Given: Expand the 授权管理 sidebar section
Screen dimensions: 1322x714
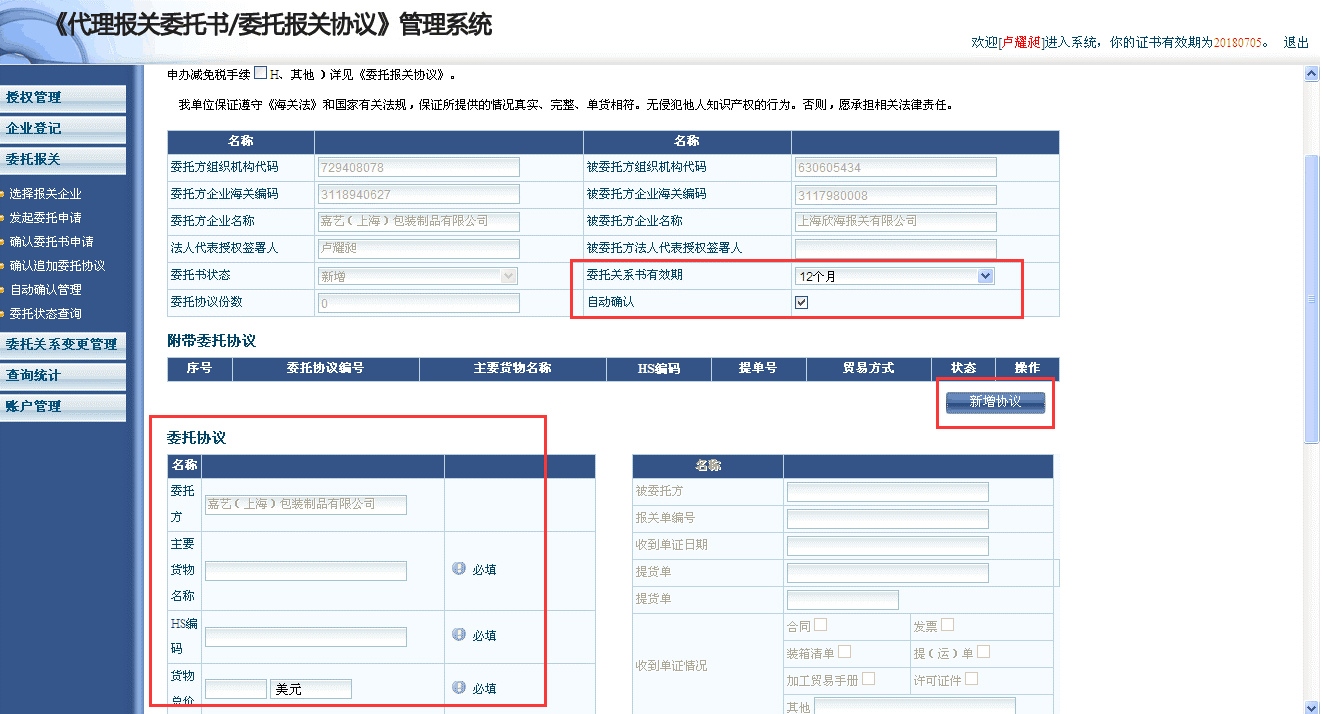Looking at the screenshot, I should 63,98.
